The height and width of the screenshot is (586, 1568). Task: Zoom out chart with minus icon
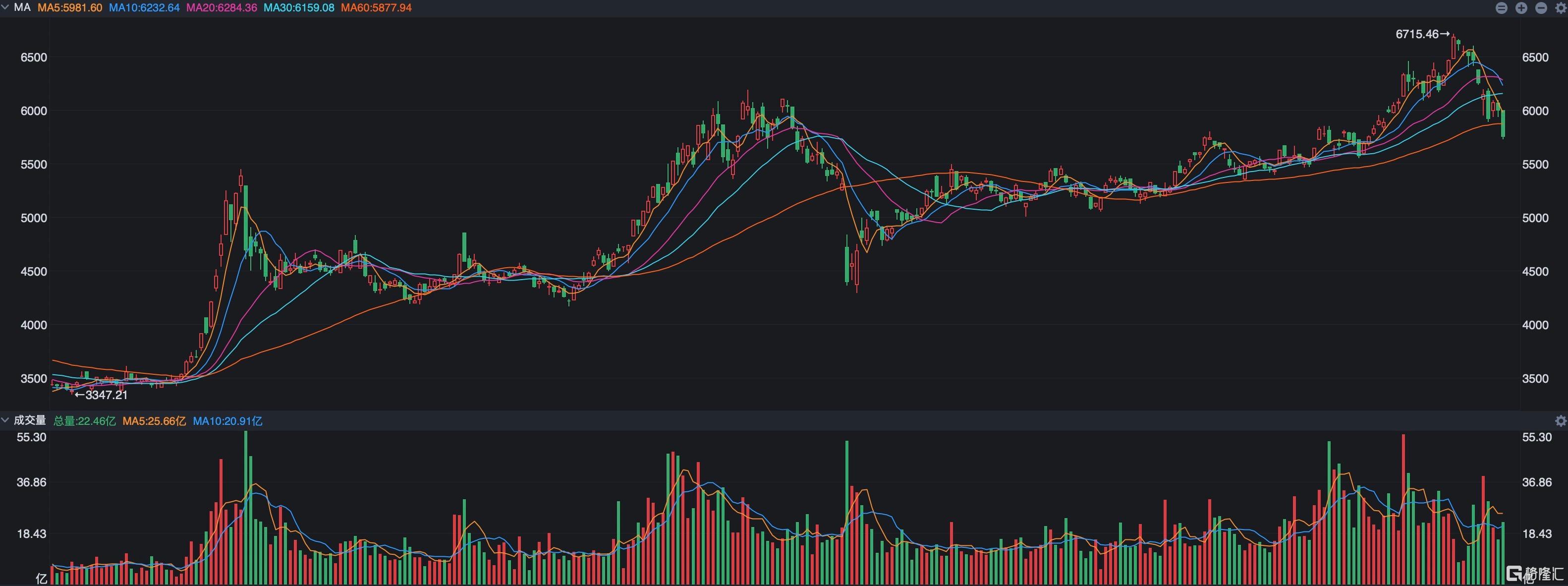point(1541,8)
